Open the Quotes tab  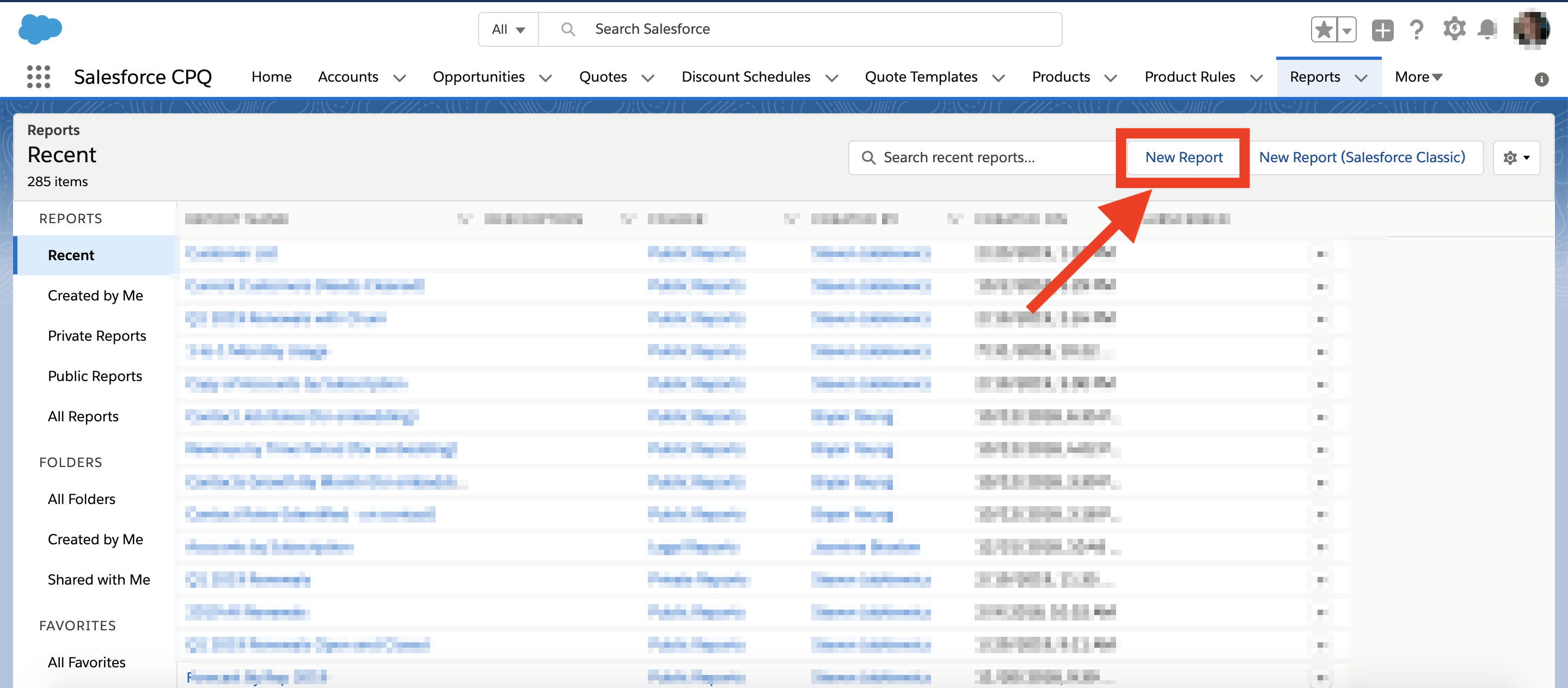pos(603,77)
